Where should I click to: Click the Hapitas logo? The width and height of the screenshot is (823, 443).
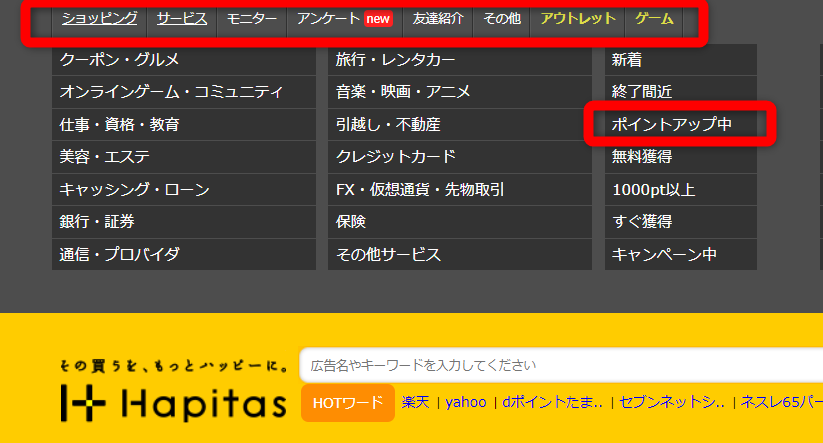[x=173, y=403]
